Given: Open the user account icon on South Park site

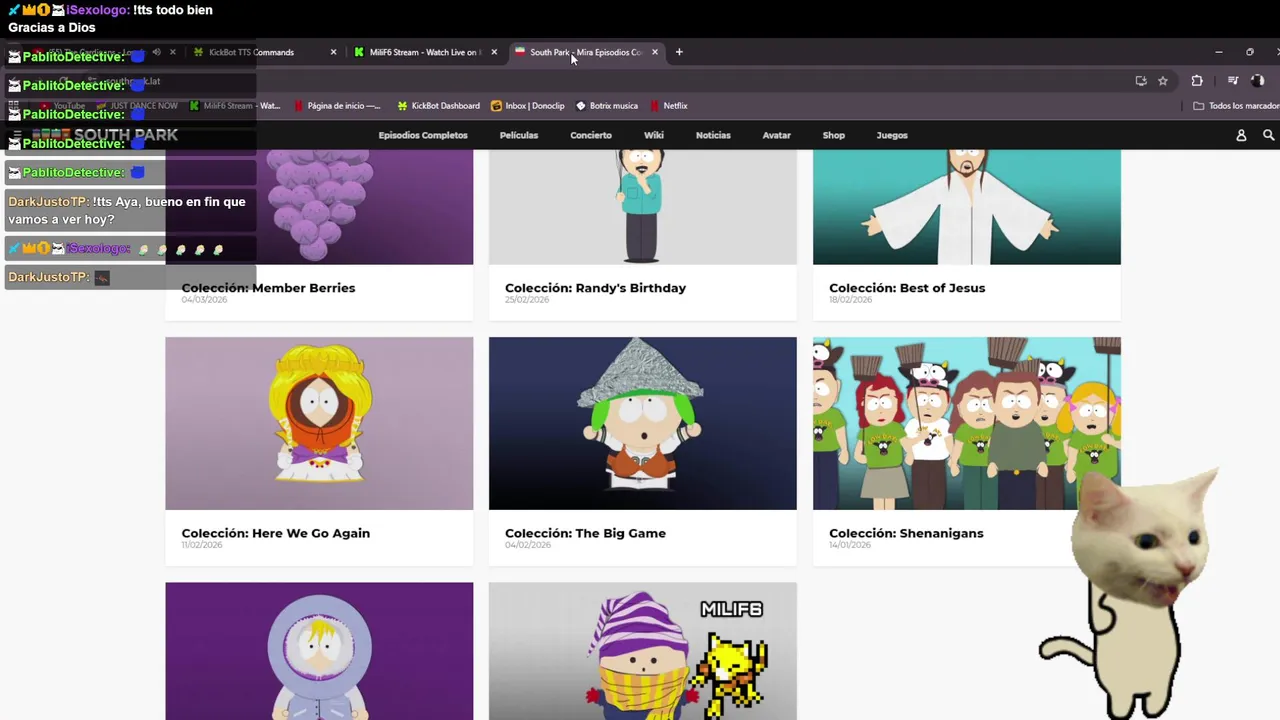Looking at the screenshot, I should (1241, 135).
